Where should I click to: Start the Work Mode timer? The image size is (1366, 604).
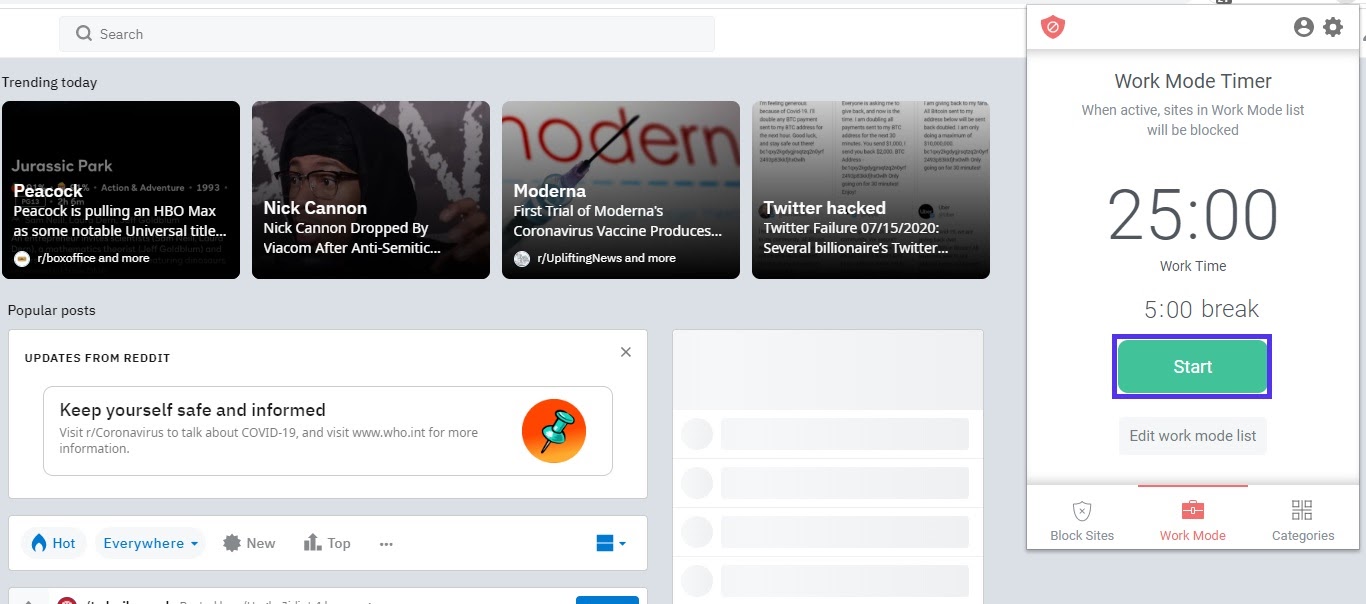(1192, 367)
